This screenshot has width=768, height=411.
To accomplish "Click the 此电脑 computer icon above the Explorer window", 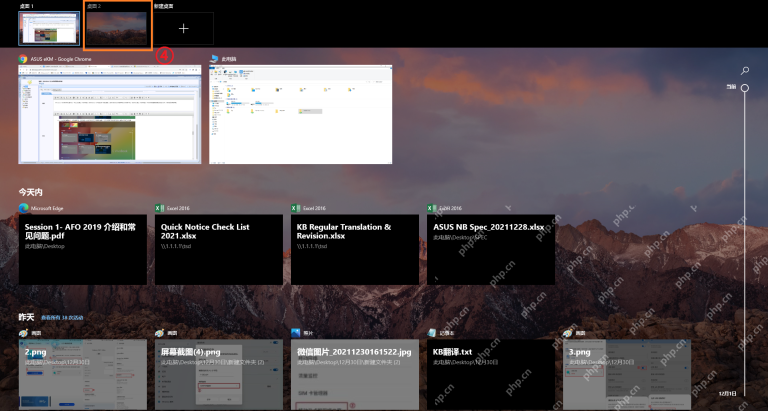I will pyautogui.click(x=214, y=59).
